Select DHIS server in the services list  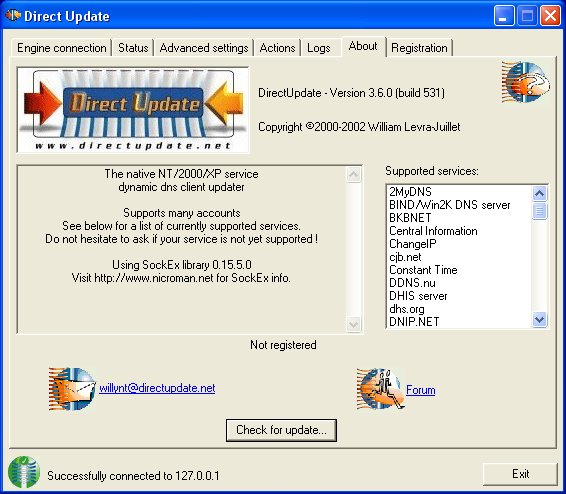[x=418, y=296]
